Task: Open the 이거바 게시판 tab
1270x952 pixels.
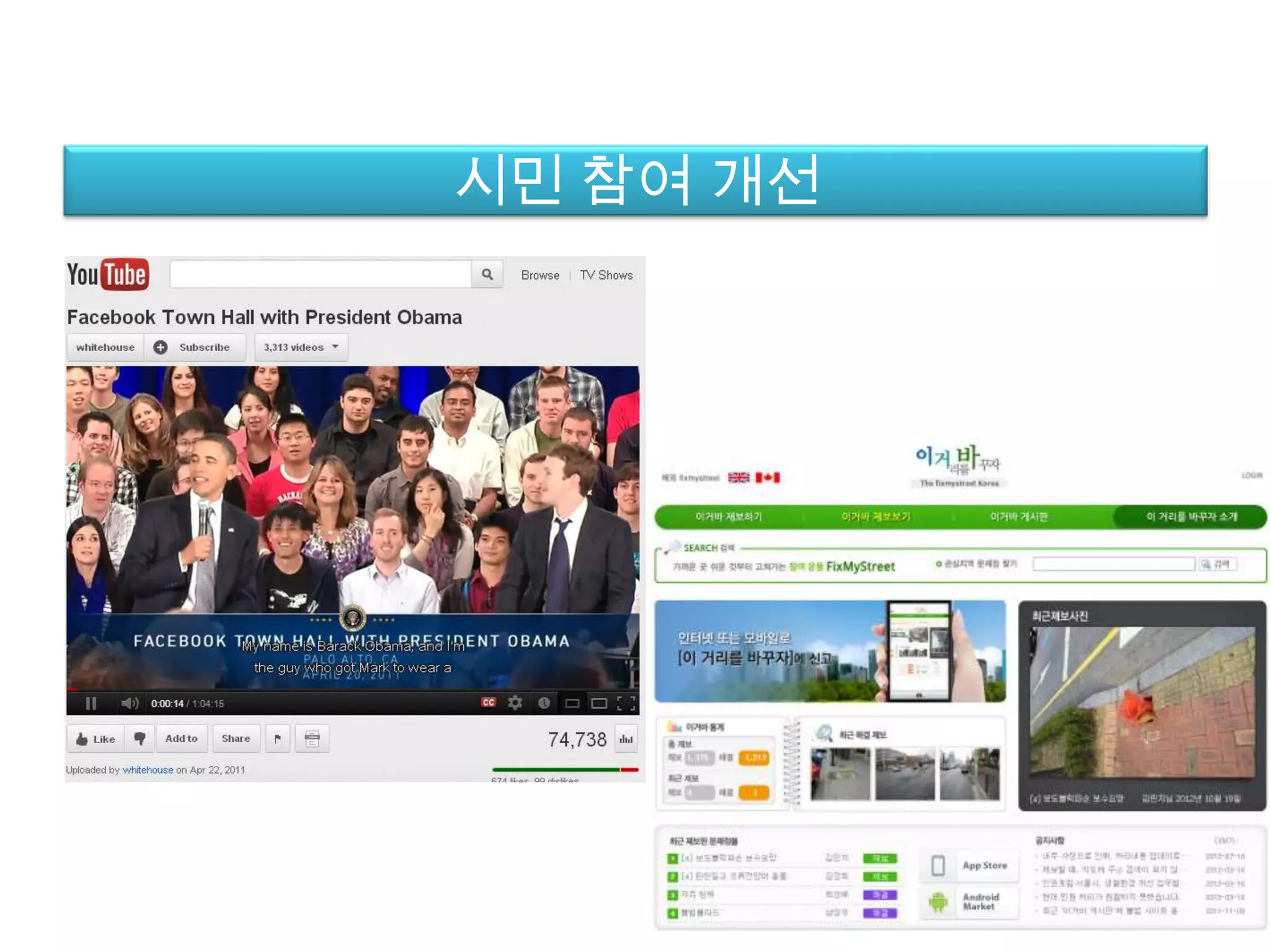Action: pos(1019,517)
